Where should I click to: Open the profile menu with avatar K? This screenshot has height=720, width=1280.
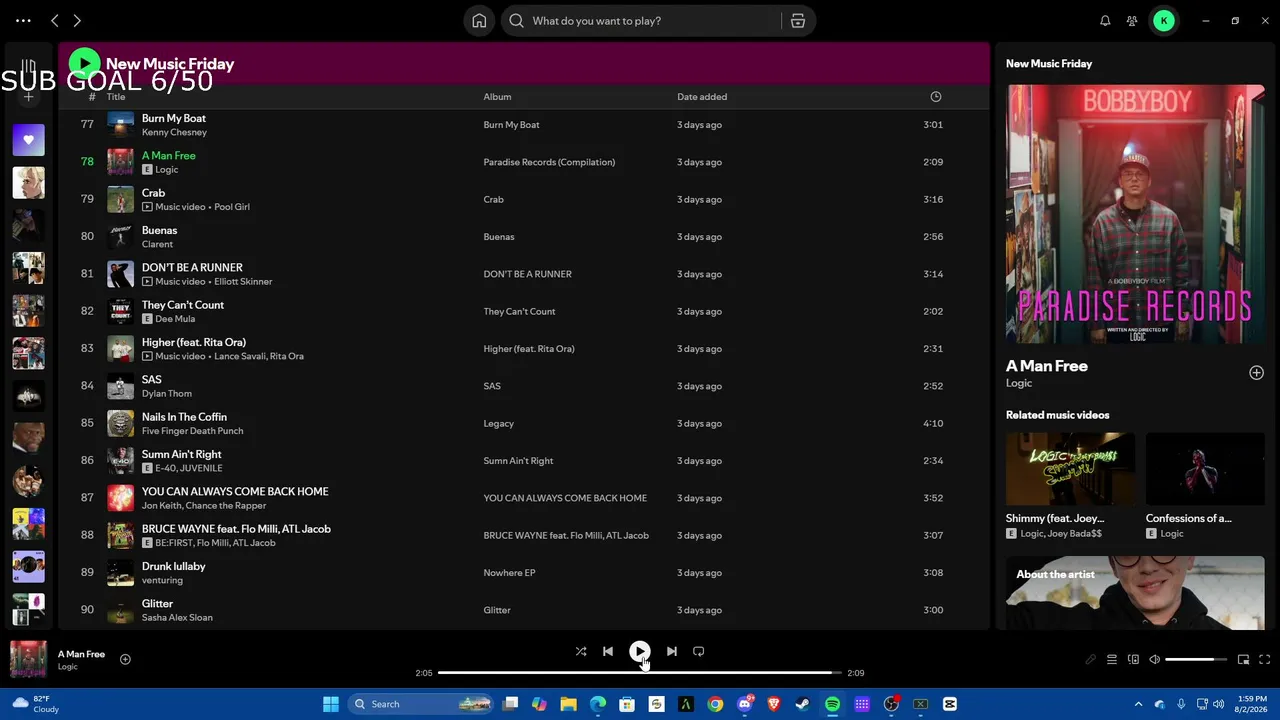pyautogui.click(x=1164, y=21)
